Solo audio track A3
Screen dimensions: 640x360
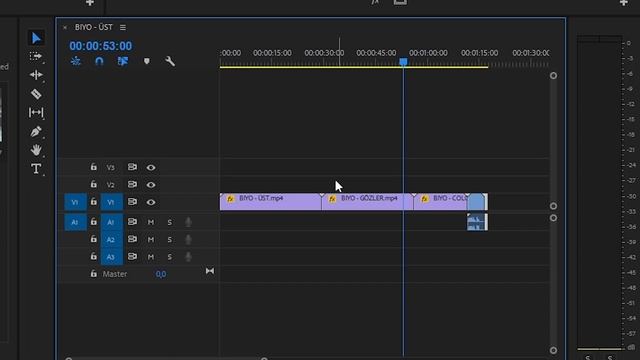(x=169, y=257)
